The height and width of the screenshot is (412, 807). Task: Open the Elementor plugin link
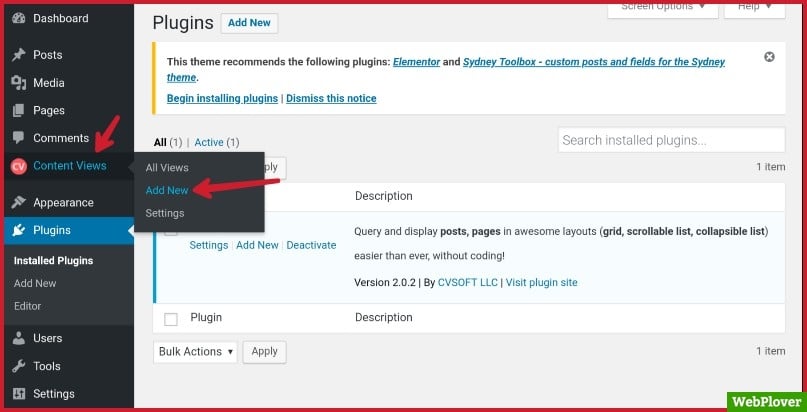tap(416, 62)
